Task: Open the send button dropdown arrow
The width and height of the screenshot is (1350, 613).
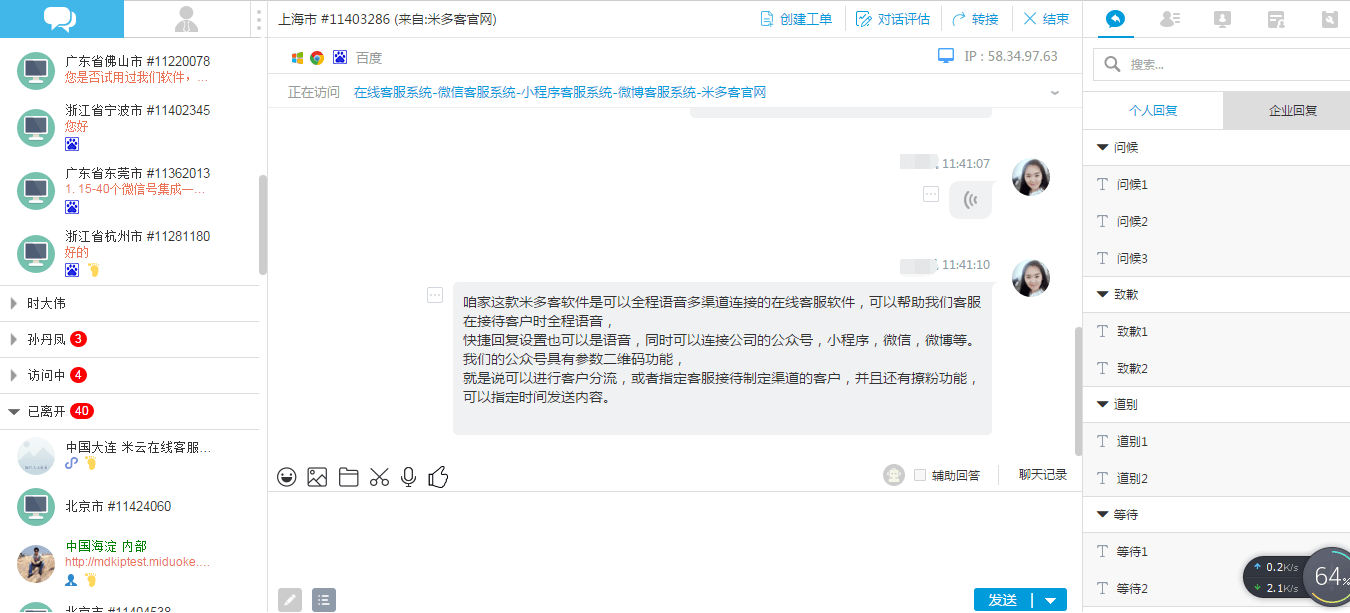Action: pyautogui.click(x=1050, y=600)
